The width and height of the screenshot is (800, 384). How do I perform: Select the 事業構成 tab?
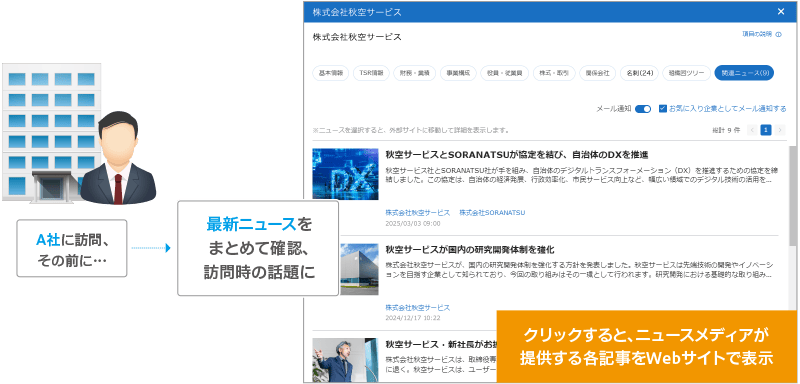pos(458,73)
